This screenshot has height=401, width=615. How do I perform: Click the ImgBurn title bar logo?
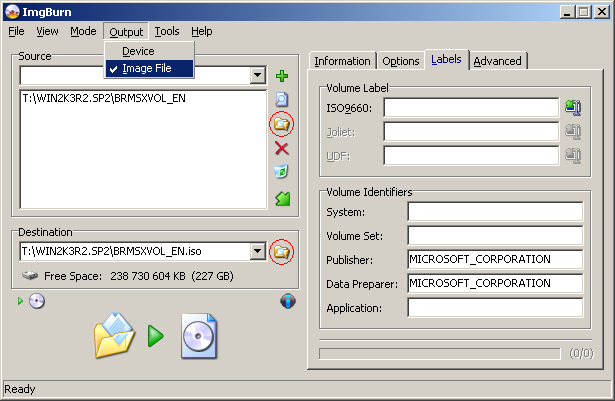click(x=12, y=12)
